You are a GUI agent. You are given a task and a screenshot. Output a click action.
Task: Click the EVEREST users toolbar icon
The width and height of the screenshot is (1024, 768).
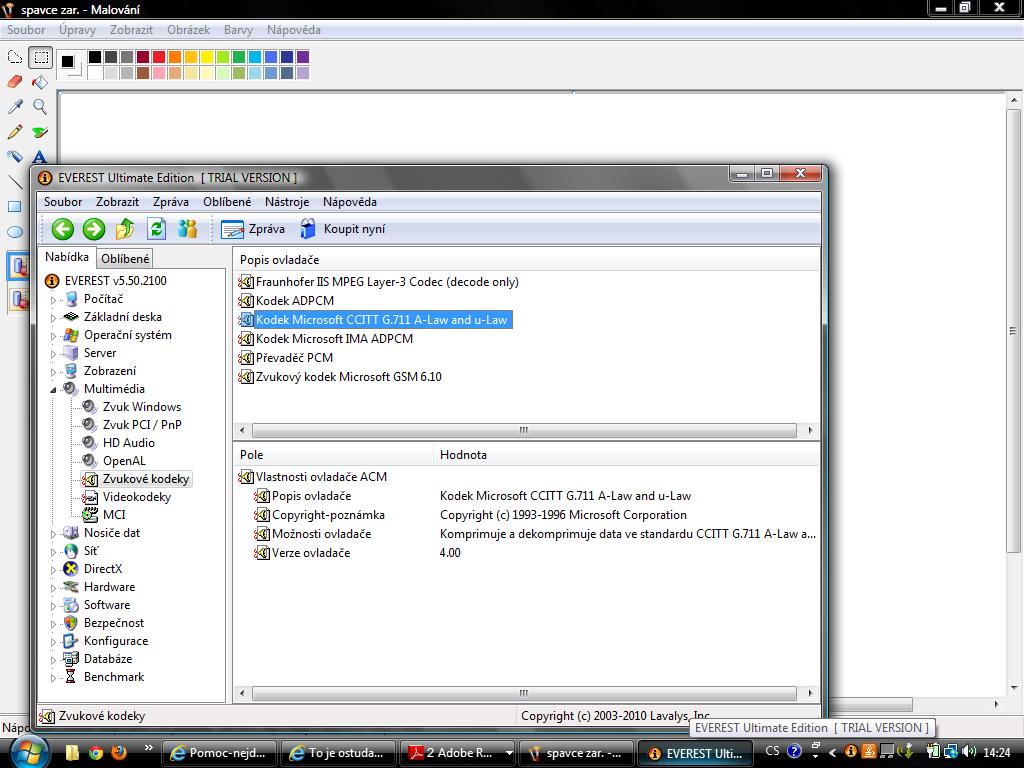(187, 229)
